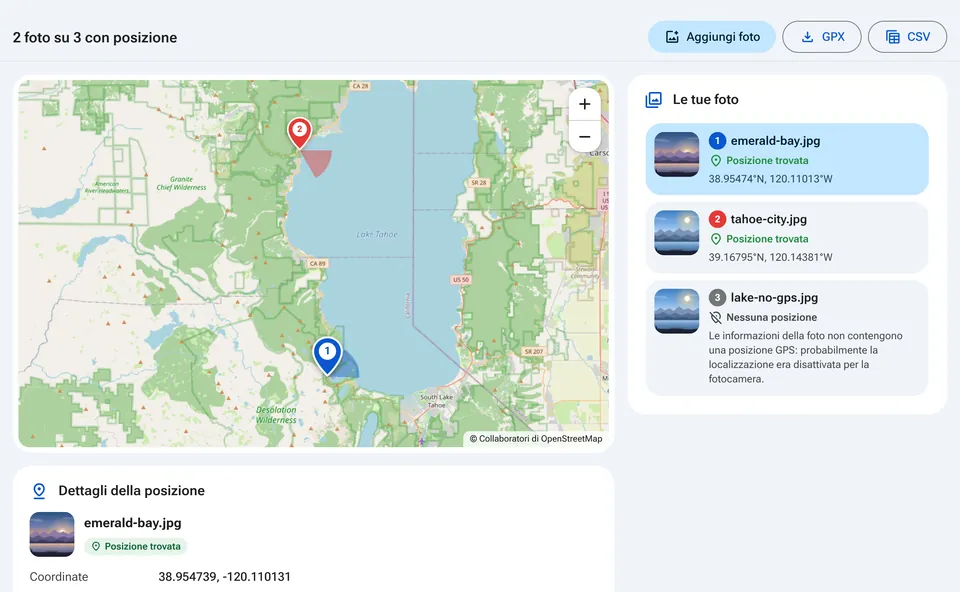960x592 pixels.
Task: Zoom in on the map
Action: pos(585,104)
